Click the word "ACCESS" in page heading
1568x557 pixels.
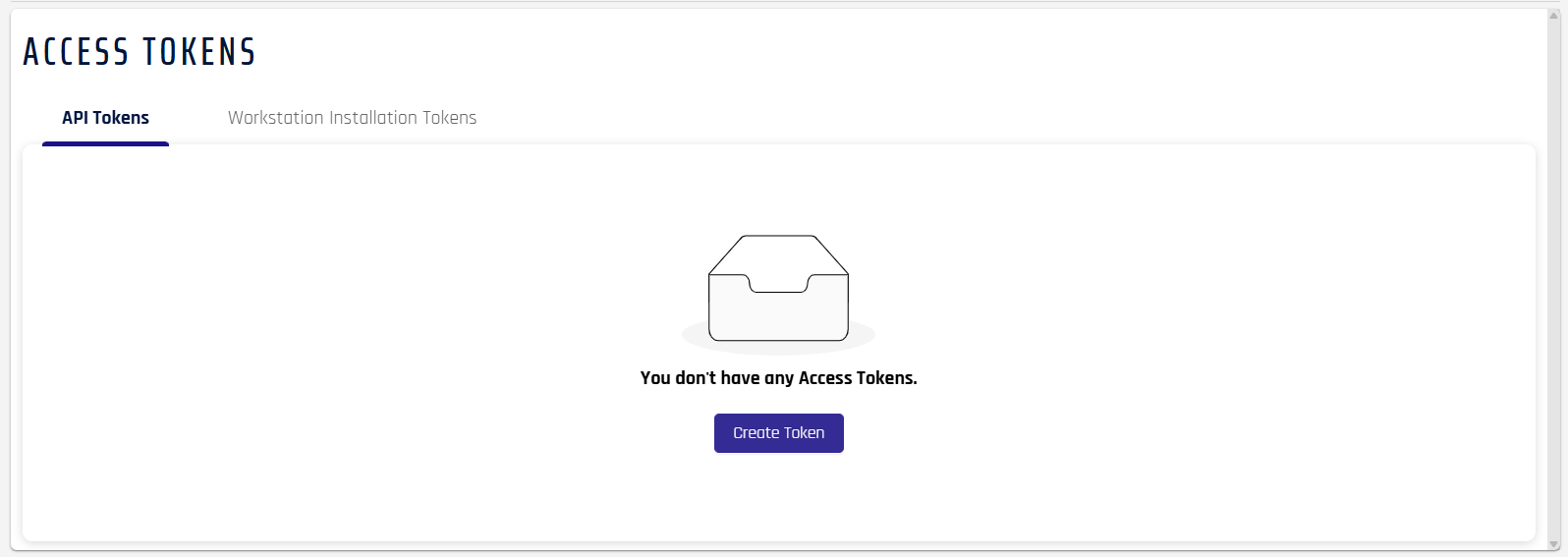point(76,52)
